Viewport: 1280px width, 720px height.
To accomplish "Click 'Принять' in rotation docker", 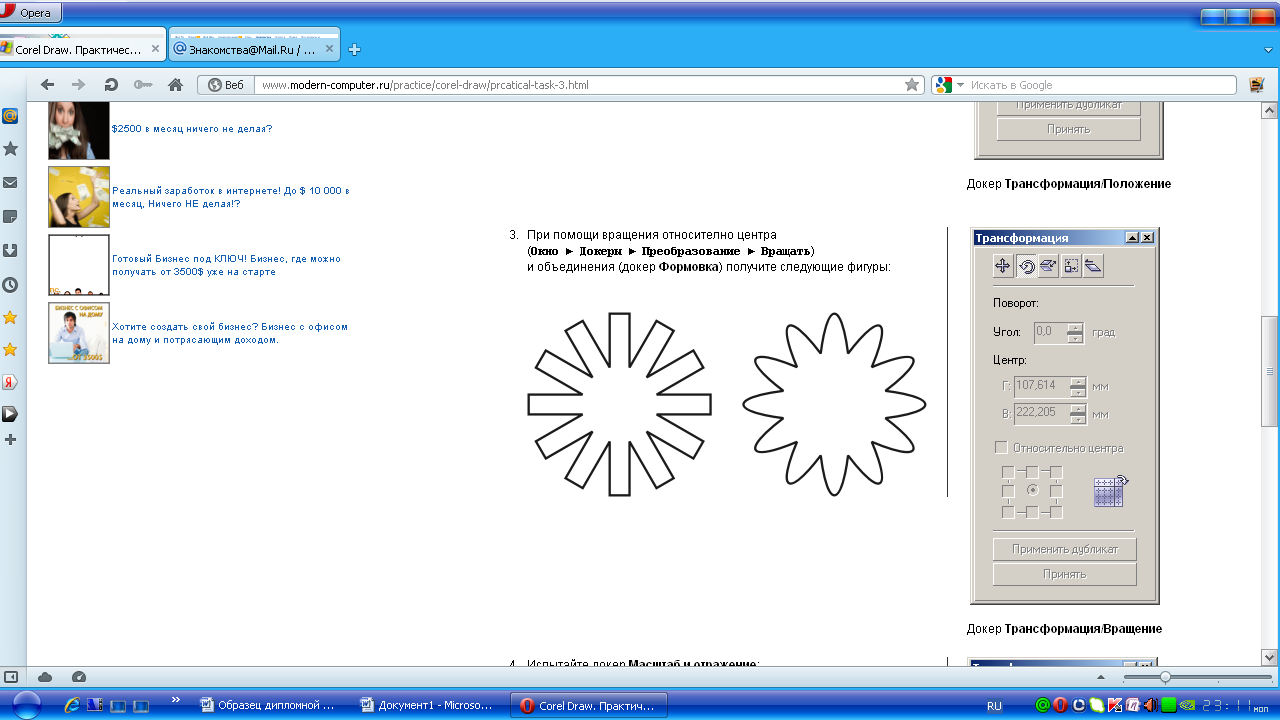I will tap(1064, 574).
